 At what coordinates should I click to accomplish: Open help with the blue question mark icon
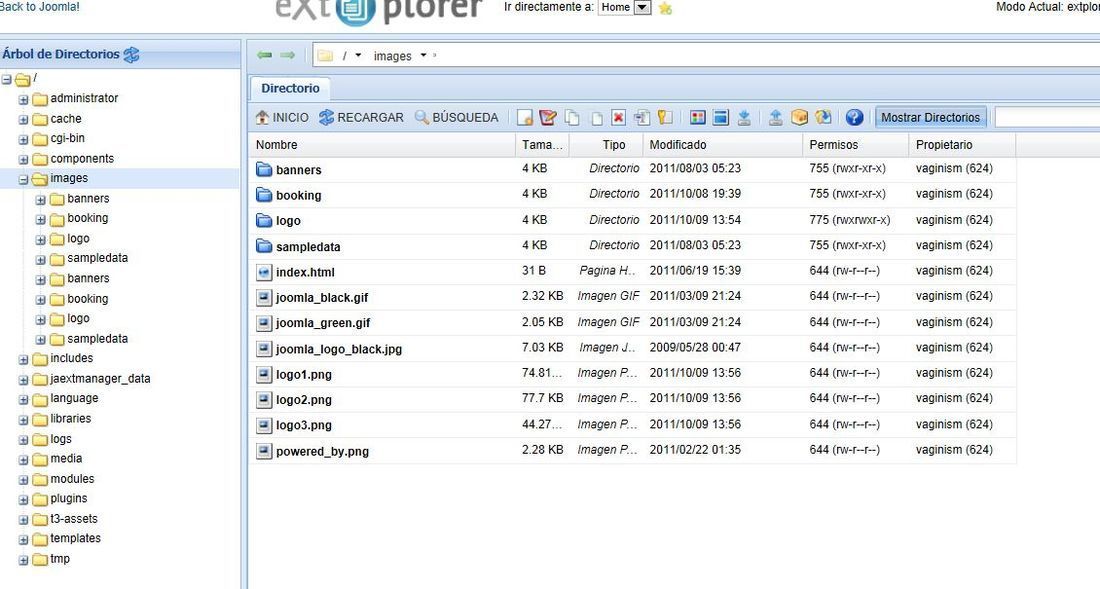click(x=854, y=117)
